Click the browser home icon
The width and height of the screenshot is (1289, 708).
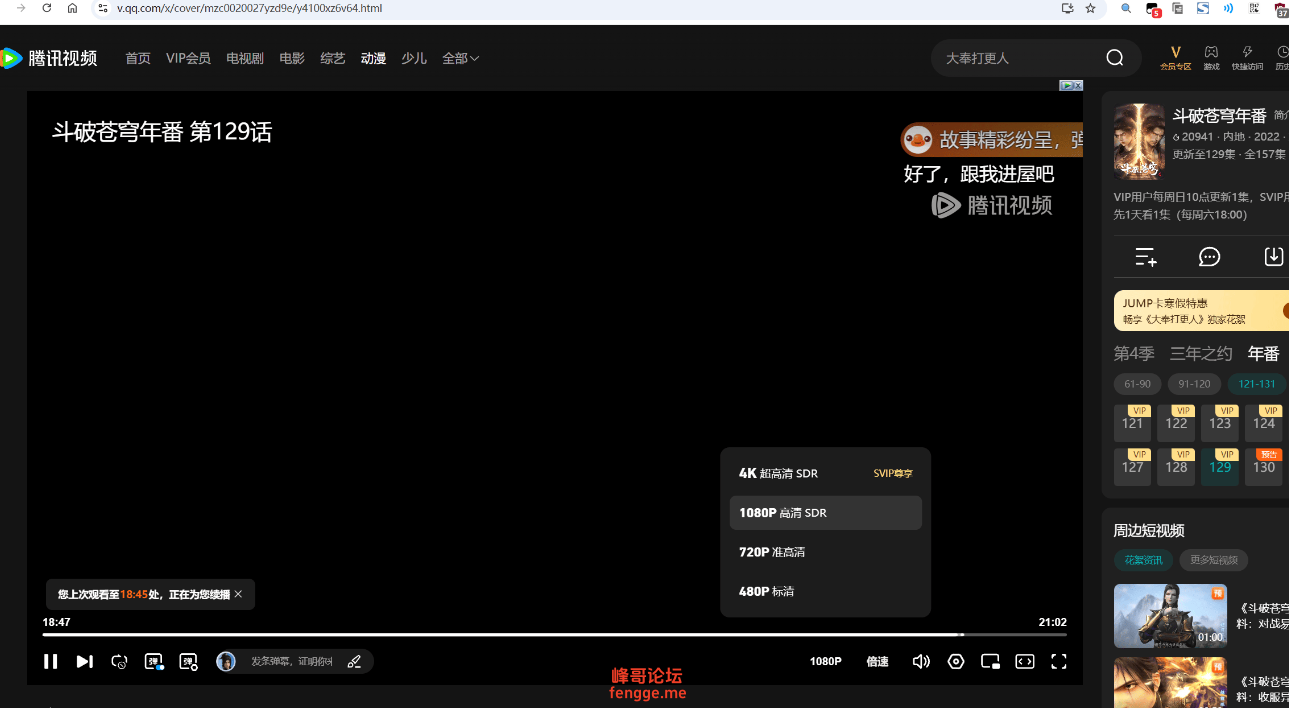pos(72,8)
